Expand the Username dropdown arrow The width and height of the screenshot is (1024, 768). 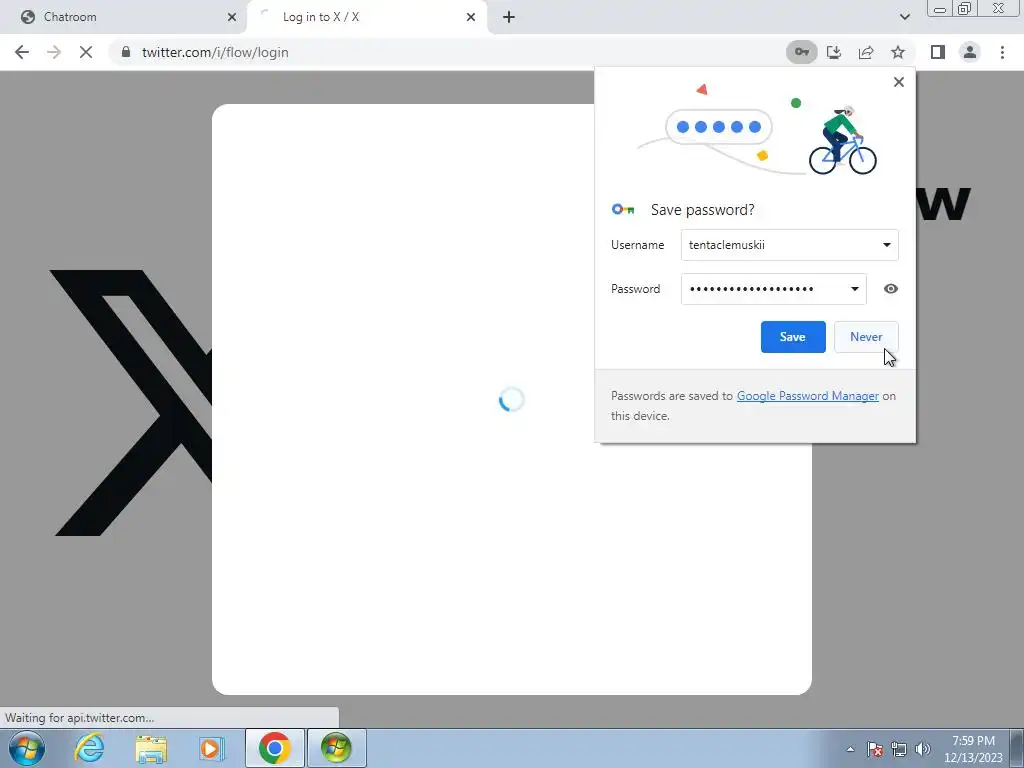886,245
